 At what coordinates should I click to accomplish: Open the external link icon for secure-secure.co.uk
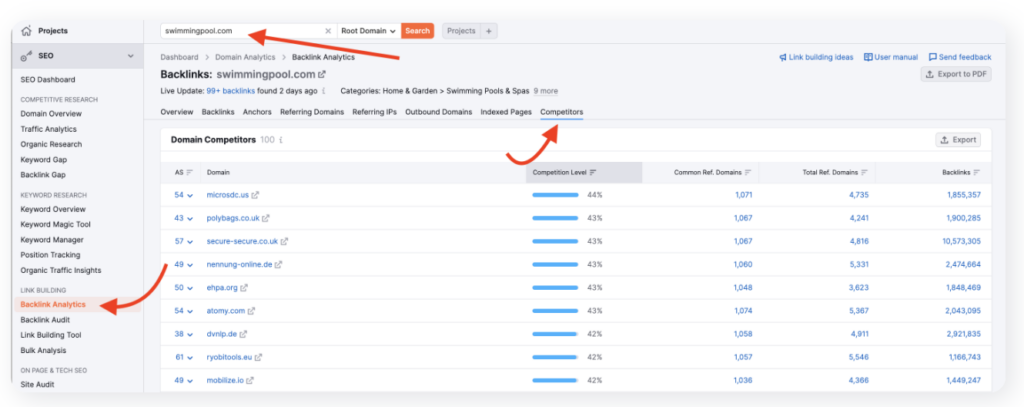tap(284, 242)
